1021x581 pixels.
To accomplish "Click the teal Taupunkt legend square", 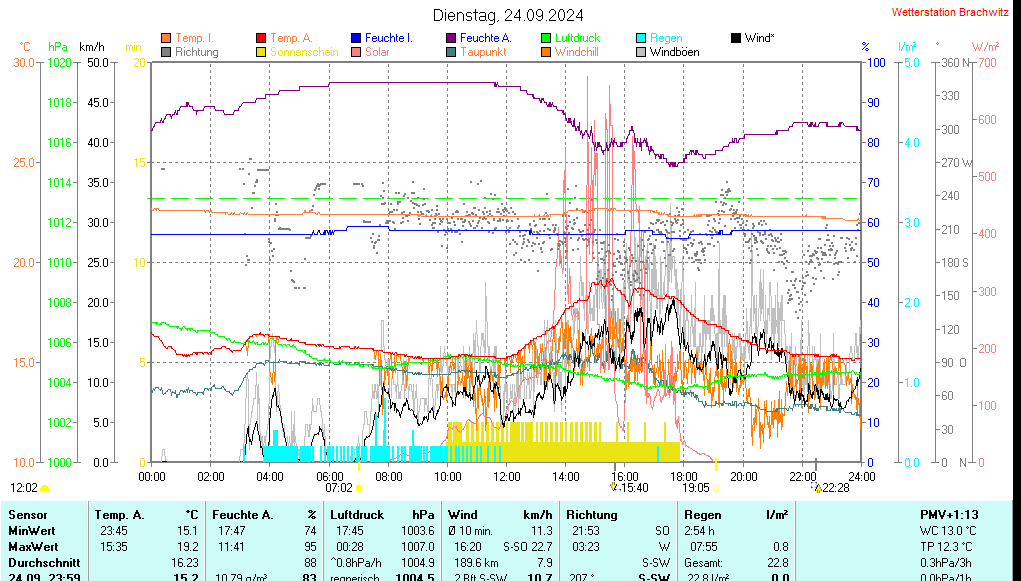I will coord(451,52).
